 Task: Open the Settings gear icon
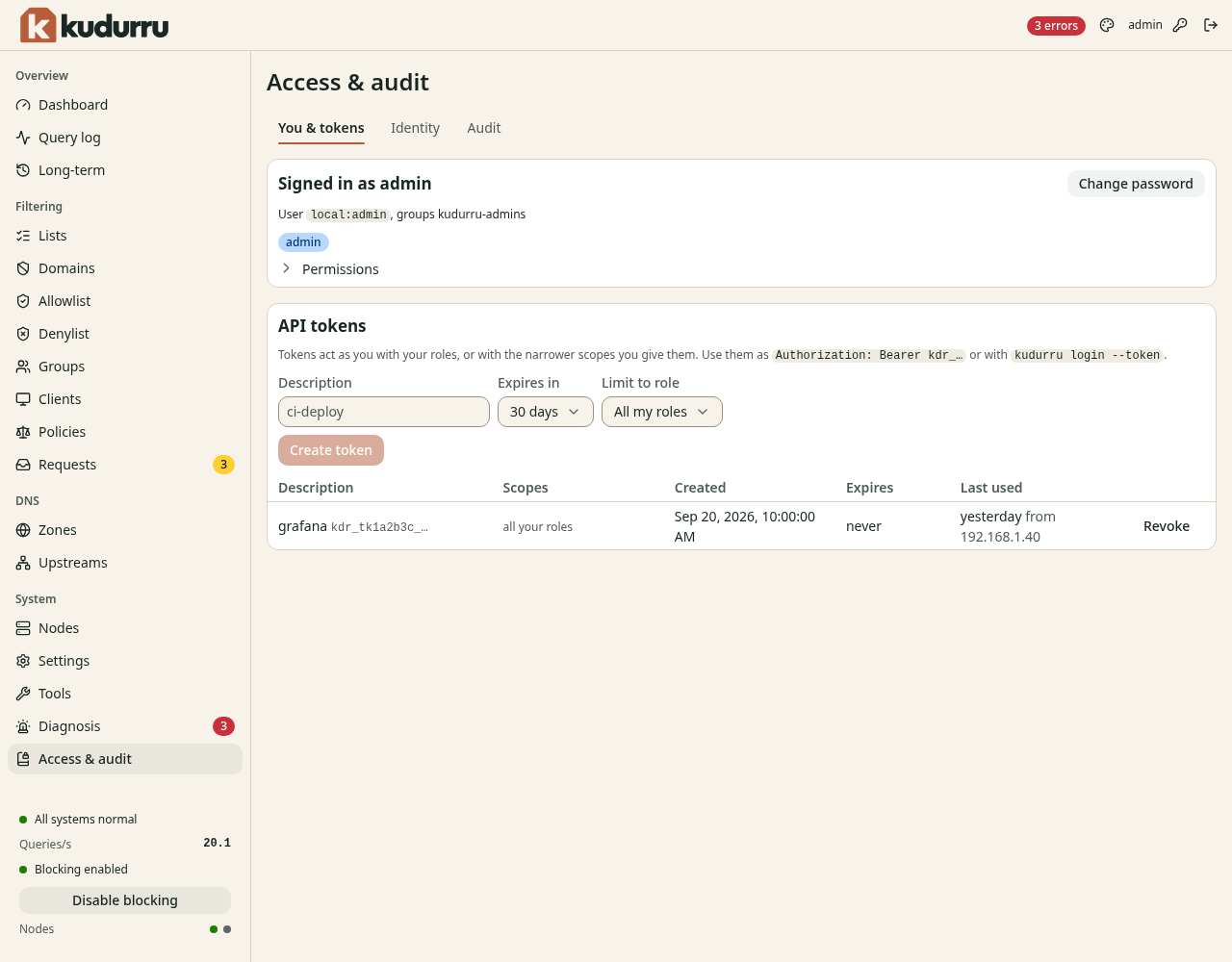[23, 661]
